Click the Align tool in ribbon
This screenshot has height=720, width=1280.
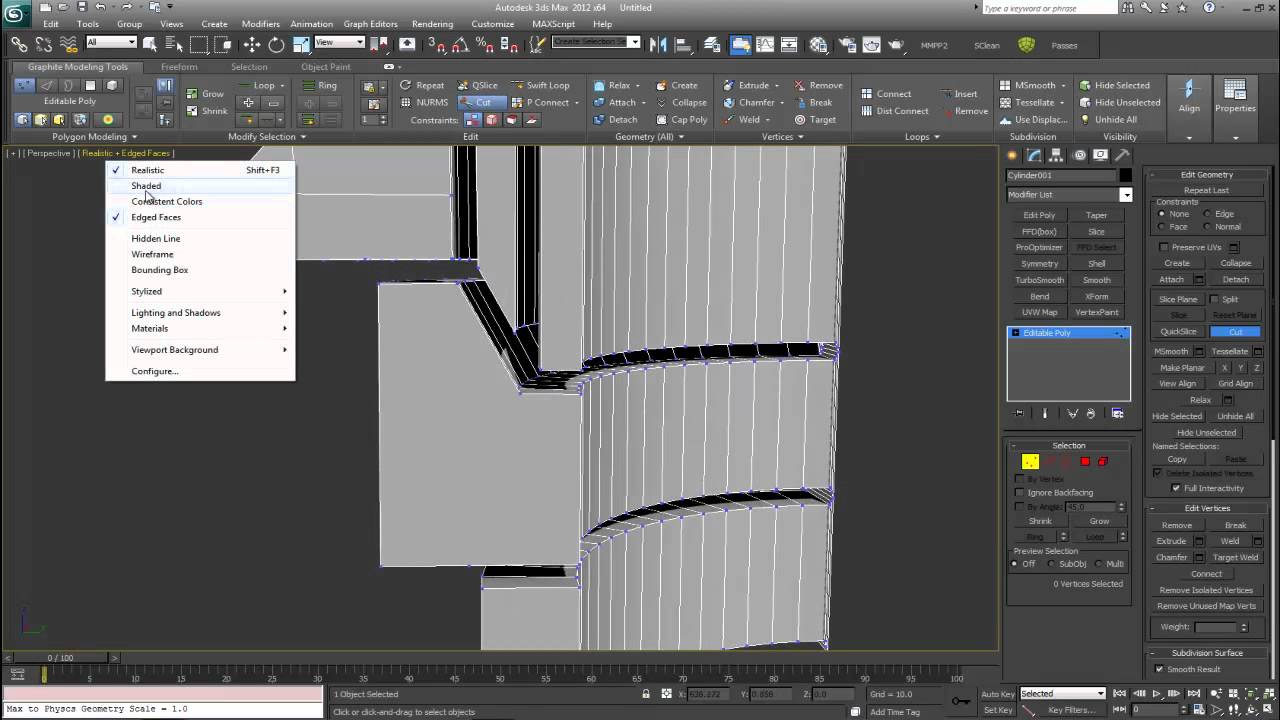1189,98
